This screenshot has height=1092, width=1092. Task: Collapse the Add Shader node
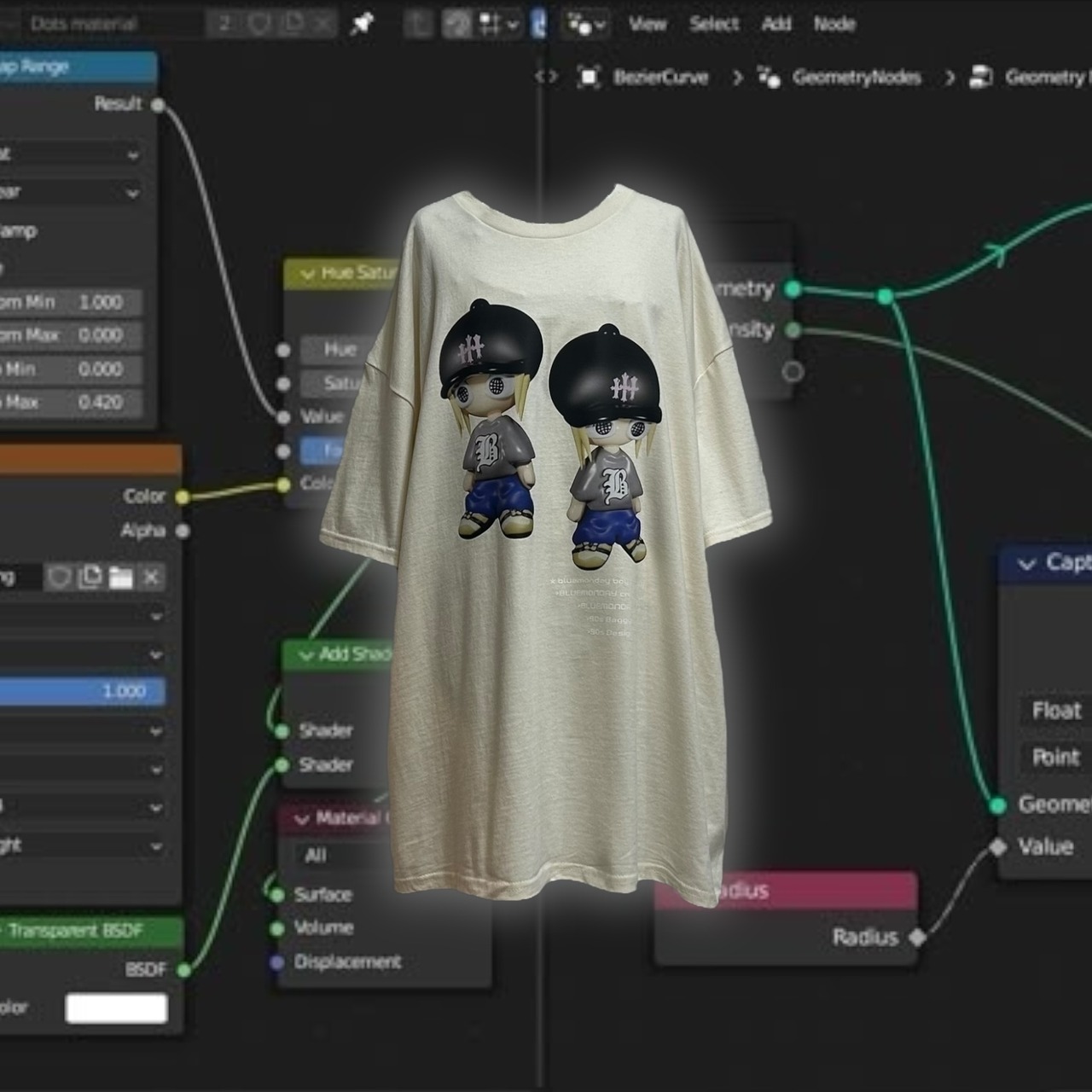(x=305, y=655)
